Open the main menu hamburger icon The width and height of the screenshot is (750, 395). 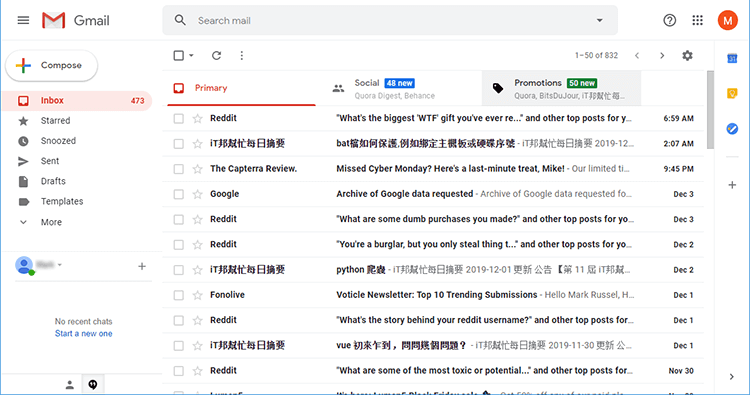pyautogui.click(x=23, y=20)
